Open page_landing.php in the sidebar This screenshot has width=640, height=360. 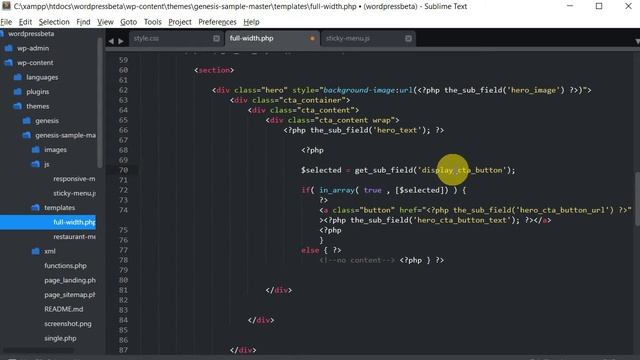point(70,280)
